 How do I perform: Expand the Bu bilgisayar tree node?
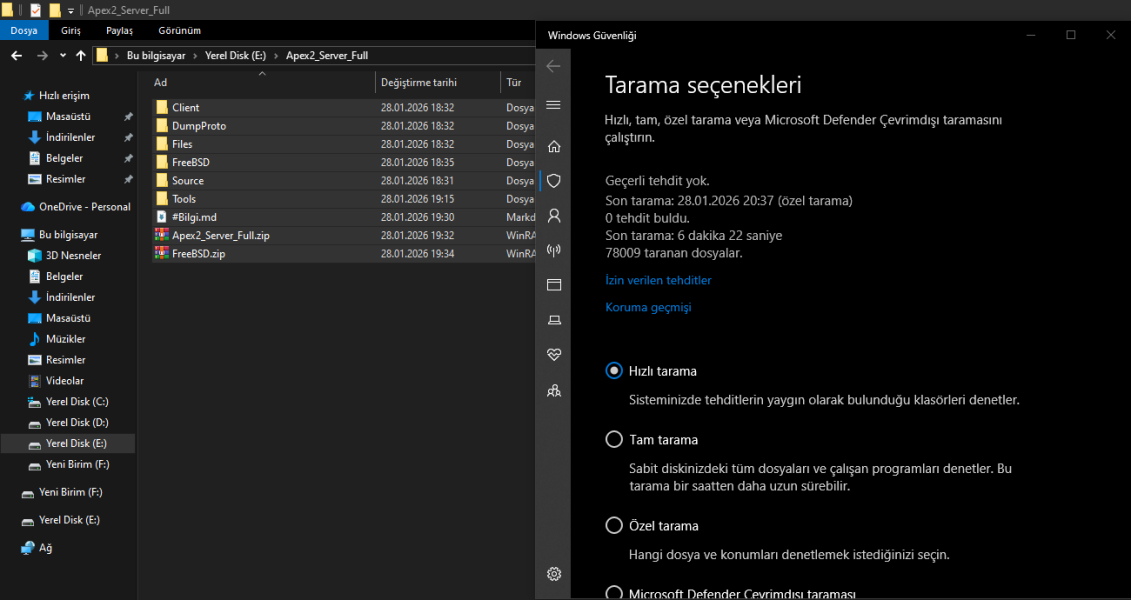(11, 235)
